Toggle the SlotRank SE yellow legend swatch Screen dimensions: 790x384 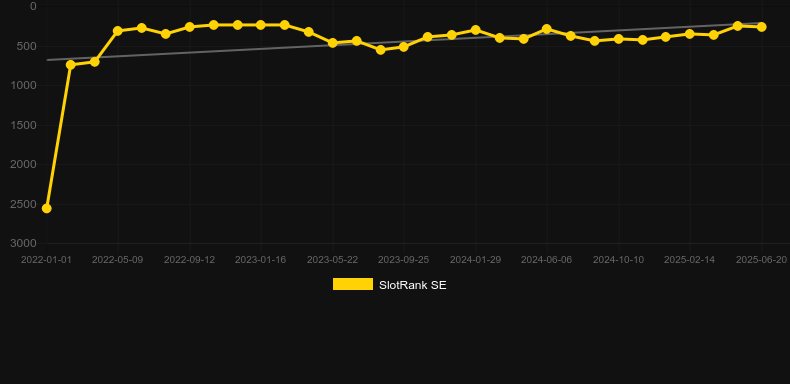click(353, 284)
